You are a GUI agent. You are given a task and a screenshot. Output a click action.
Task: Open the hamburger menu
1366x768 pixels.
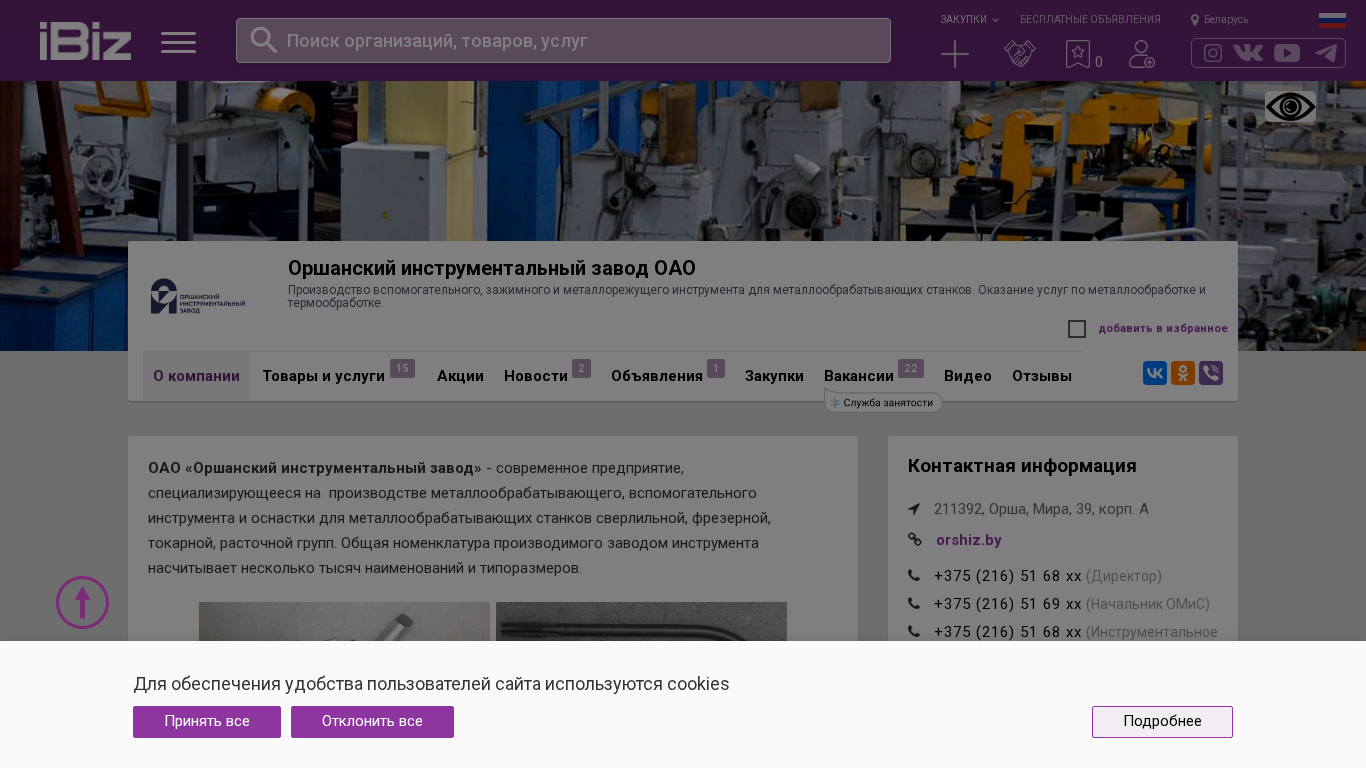pos(178,42)
